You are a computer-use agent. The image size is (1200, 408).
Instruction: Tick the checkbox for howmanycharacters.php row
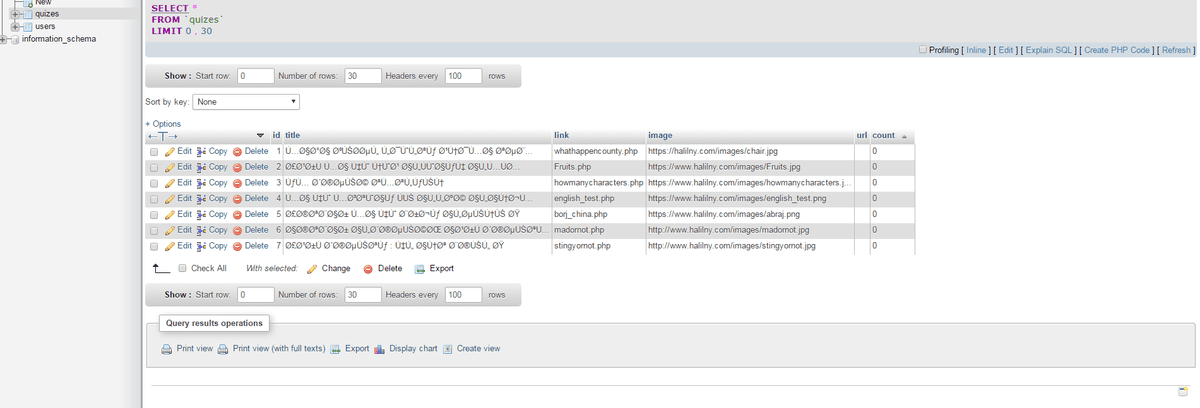[154, 183]
